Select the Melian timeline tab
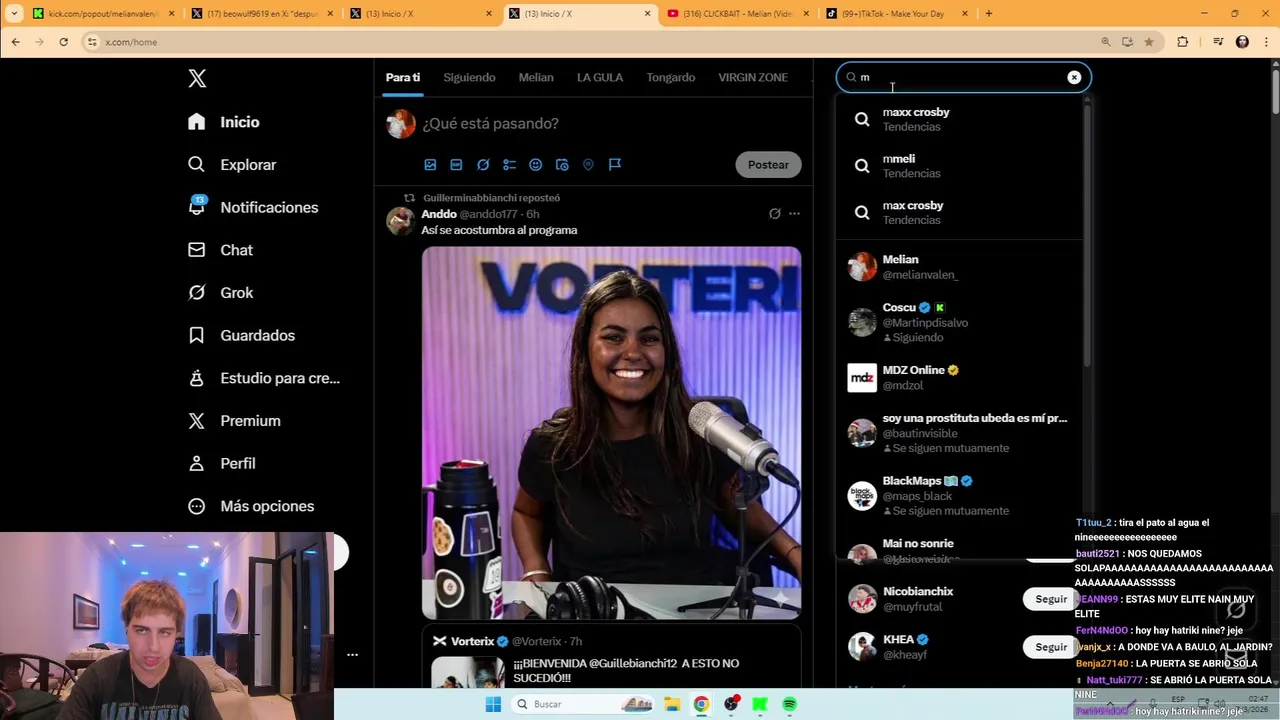This screenshot has height=720, width=1280. 536,77
